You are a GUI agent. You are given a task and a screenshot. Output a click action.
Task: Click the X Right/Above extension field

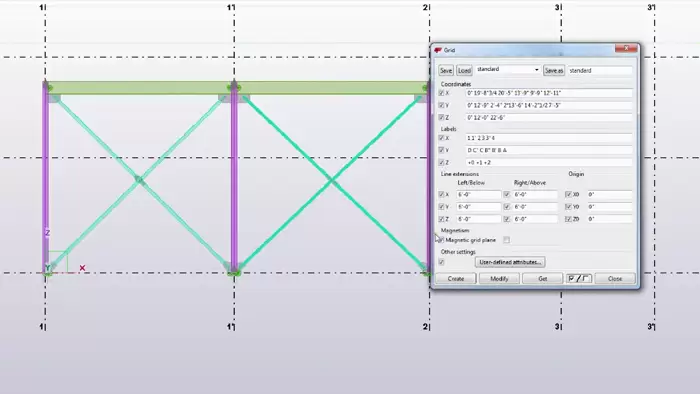pyautogui.click(x=535, y=195)
